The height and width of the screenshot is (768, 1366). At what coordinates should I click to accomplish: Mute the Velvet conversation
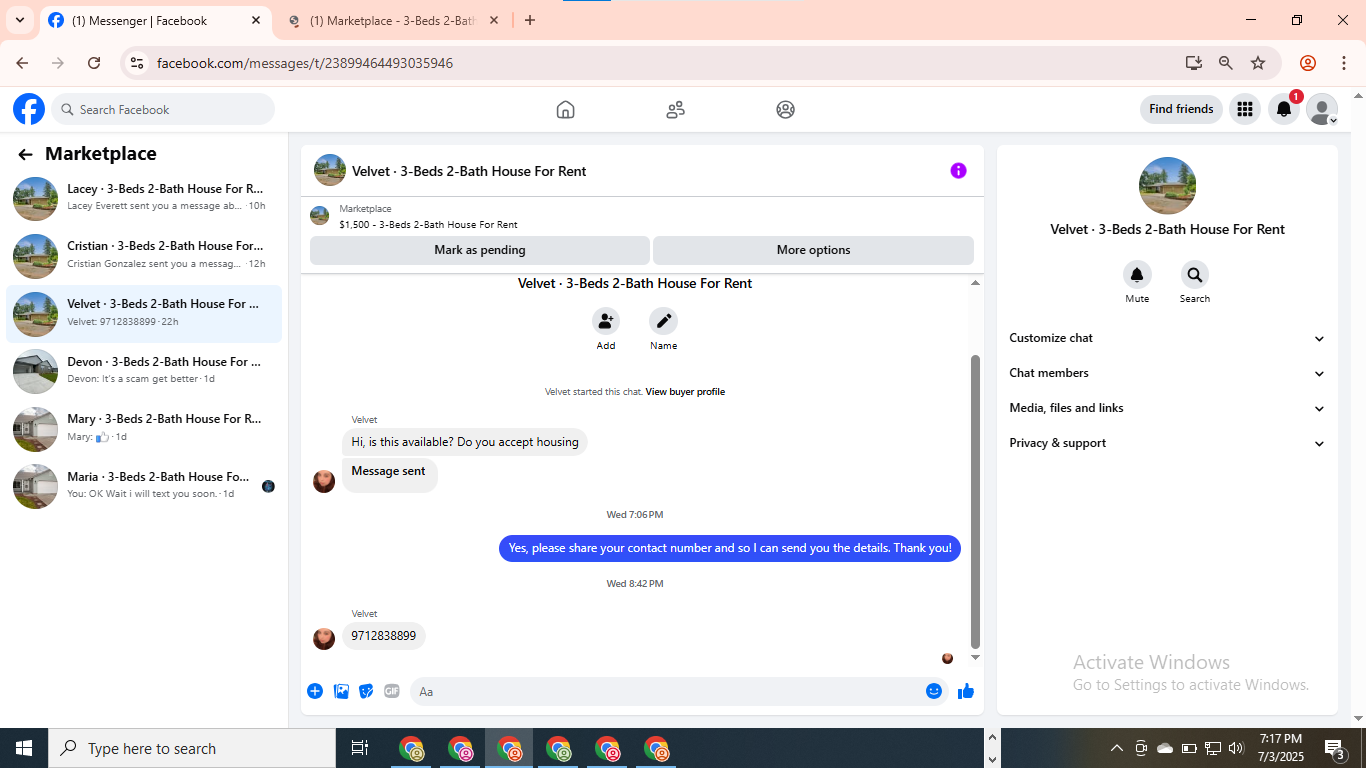pos(1137,275)
